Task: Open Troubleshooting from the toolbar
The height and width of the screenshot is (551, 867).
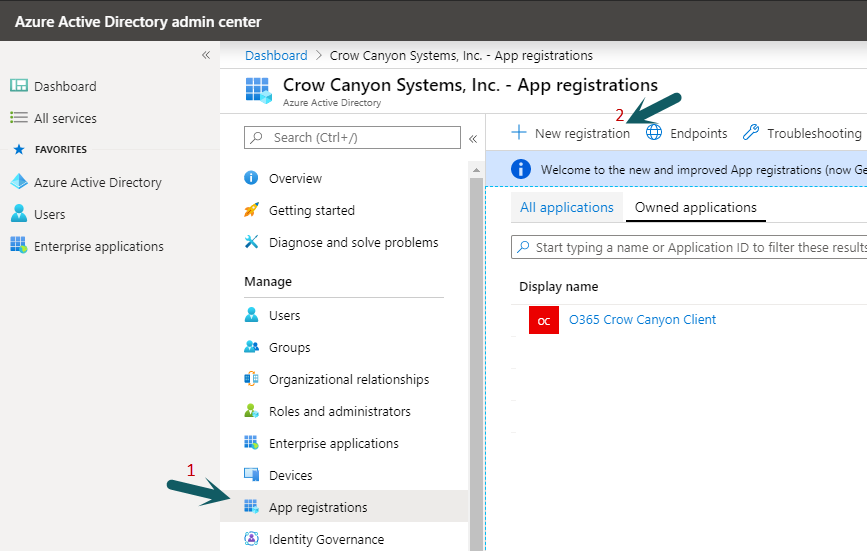Action: click(802, 133)
